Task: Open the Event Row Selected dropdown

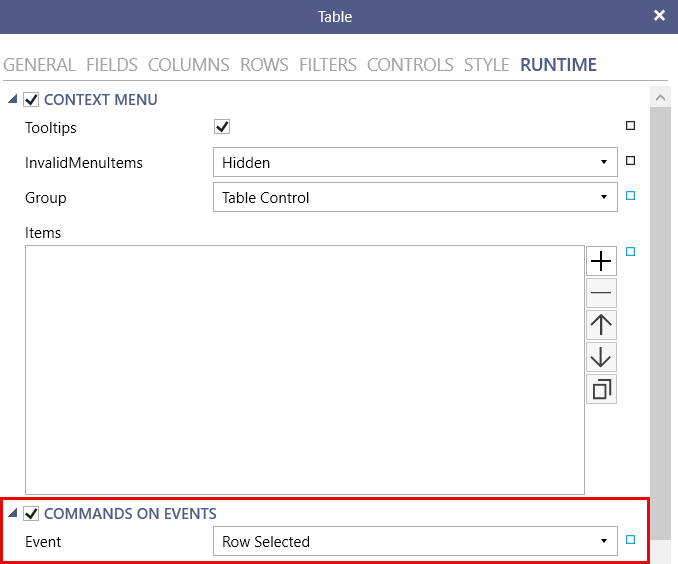Action: [x=415, y=541]
